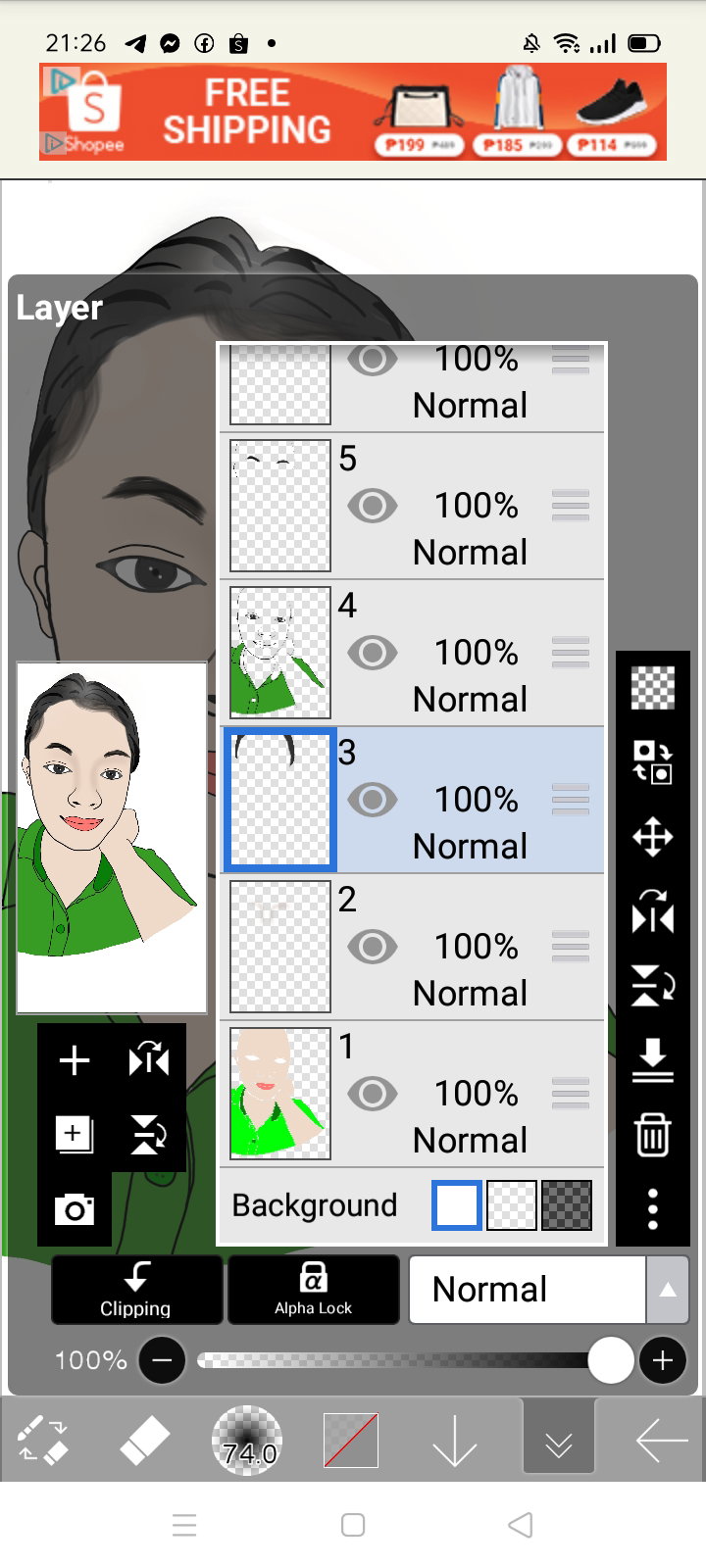Open the three-dot layer options menu
The image size is (706, 1568).
point(653,1209)
